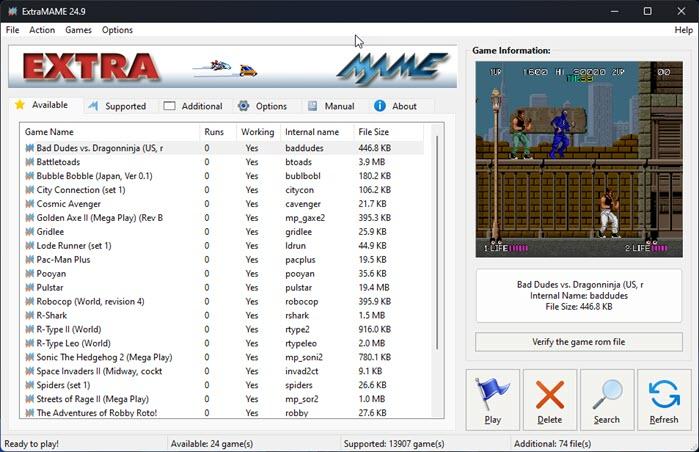Click internal name 'mp_gaxe2' cell

[305, 218]
